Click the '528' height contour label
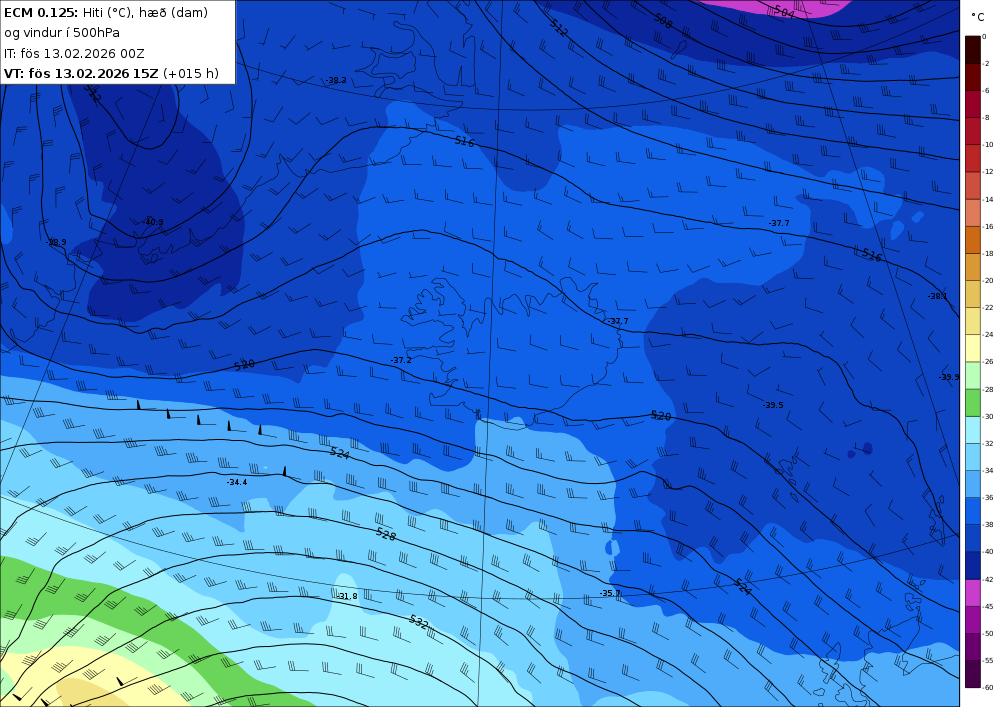Screen dimensions: 1000x707 pos(386,534)
